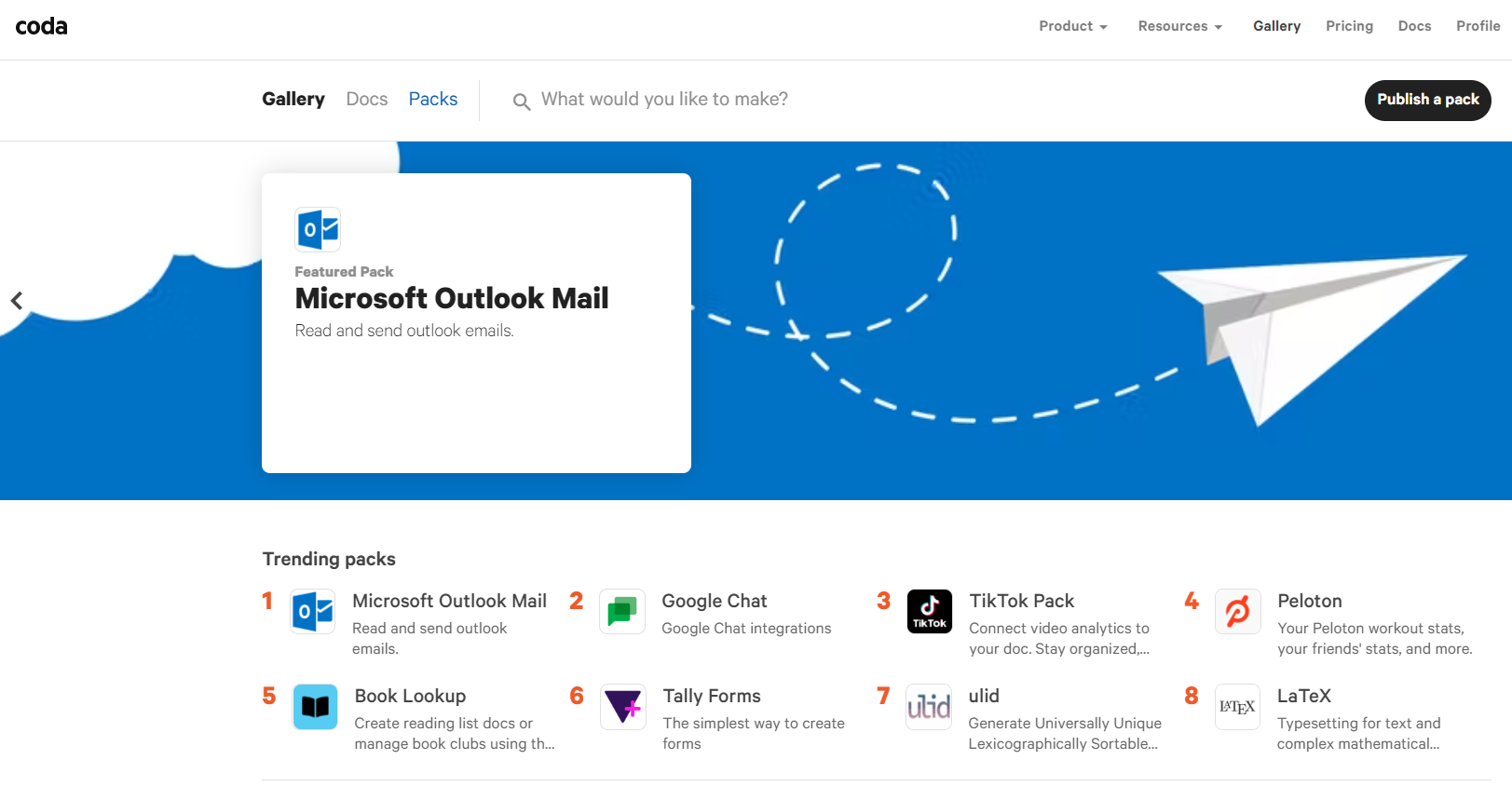Expand the Resources dropdown menu

1179,26
